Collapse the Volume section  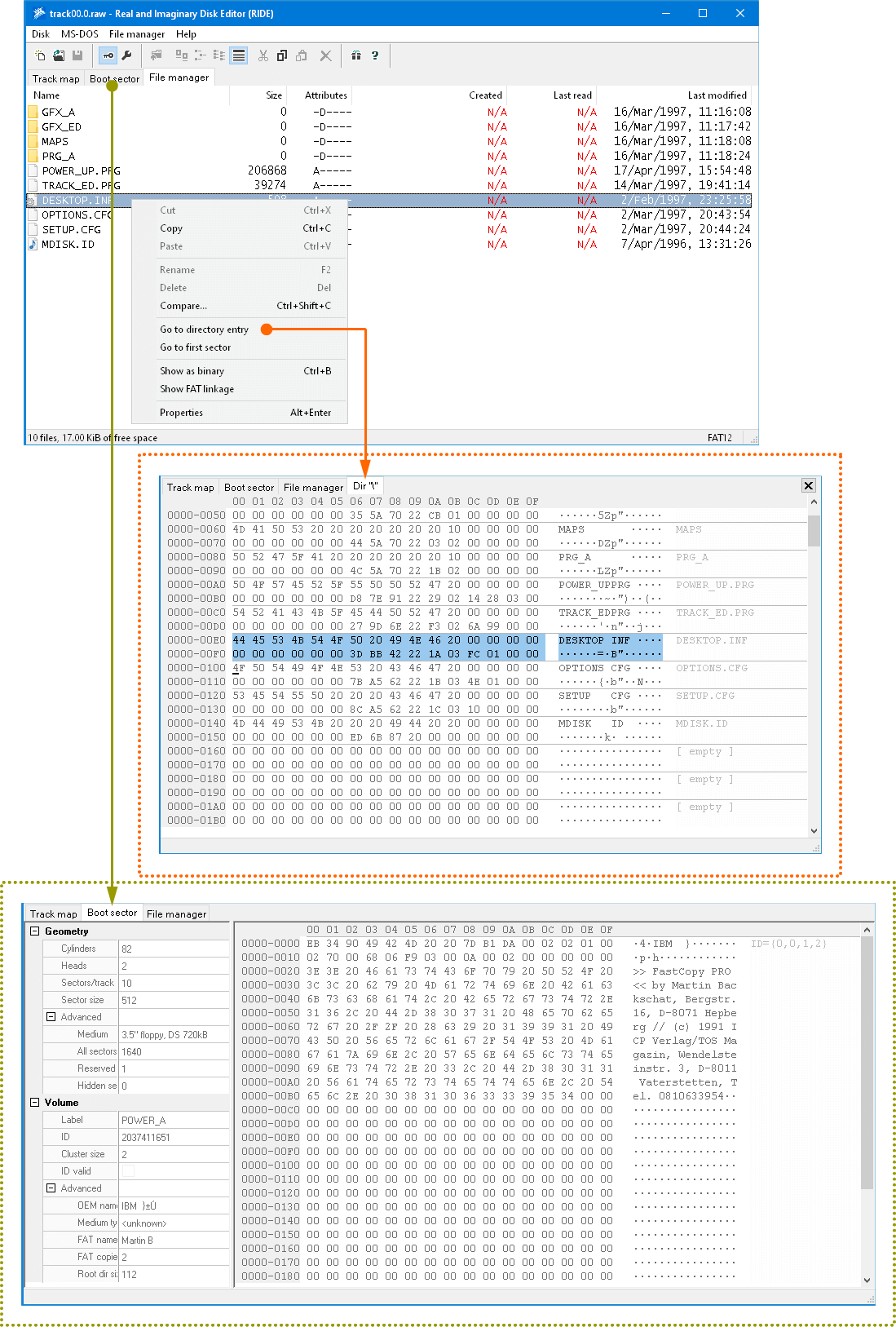34,1102
